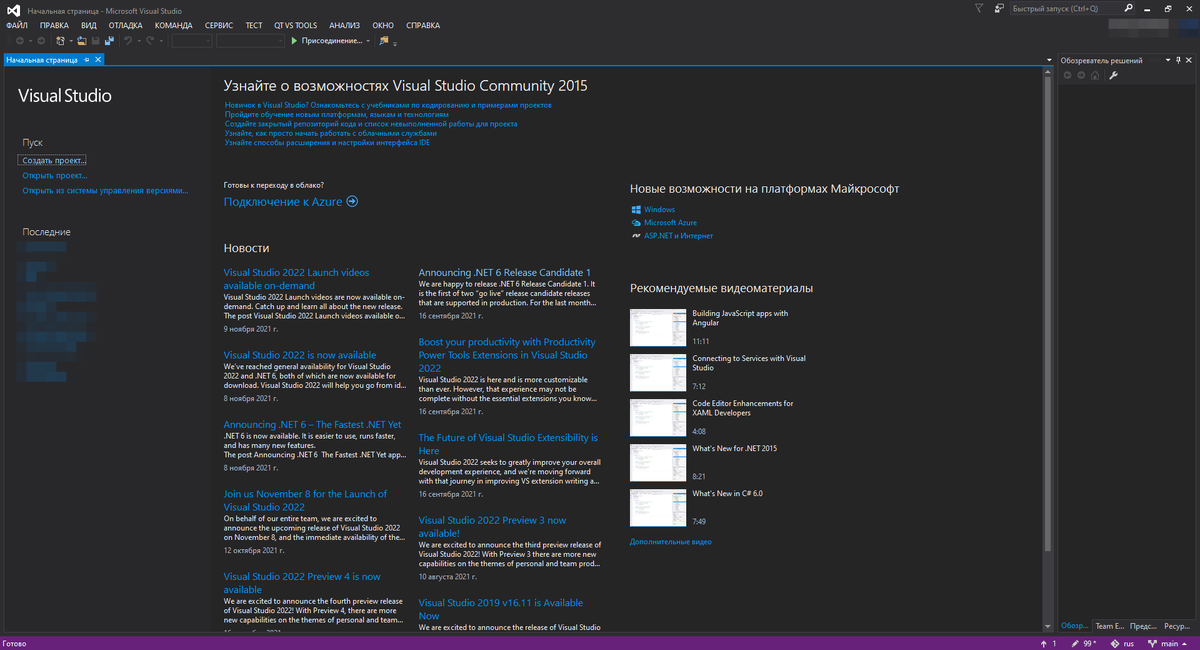Close the Обозреватель решений panel

point(1188,60)
